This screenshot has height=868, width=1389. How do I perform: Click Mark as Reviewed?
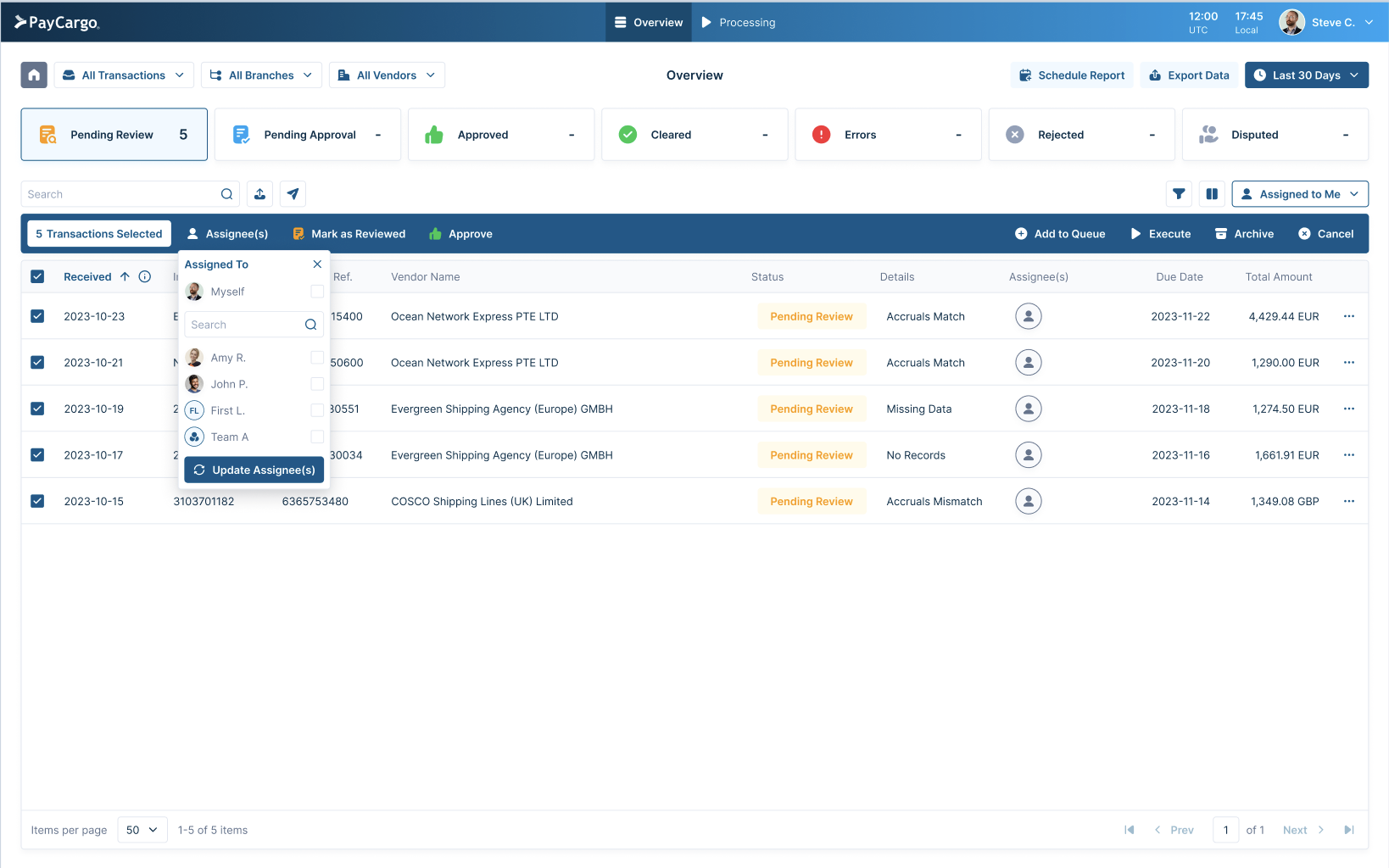349,234
